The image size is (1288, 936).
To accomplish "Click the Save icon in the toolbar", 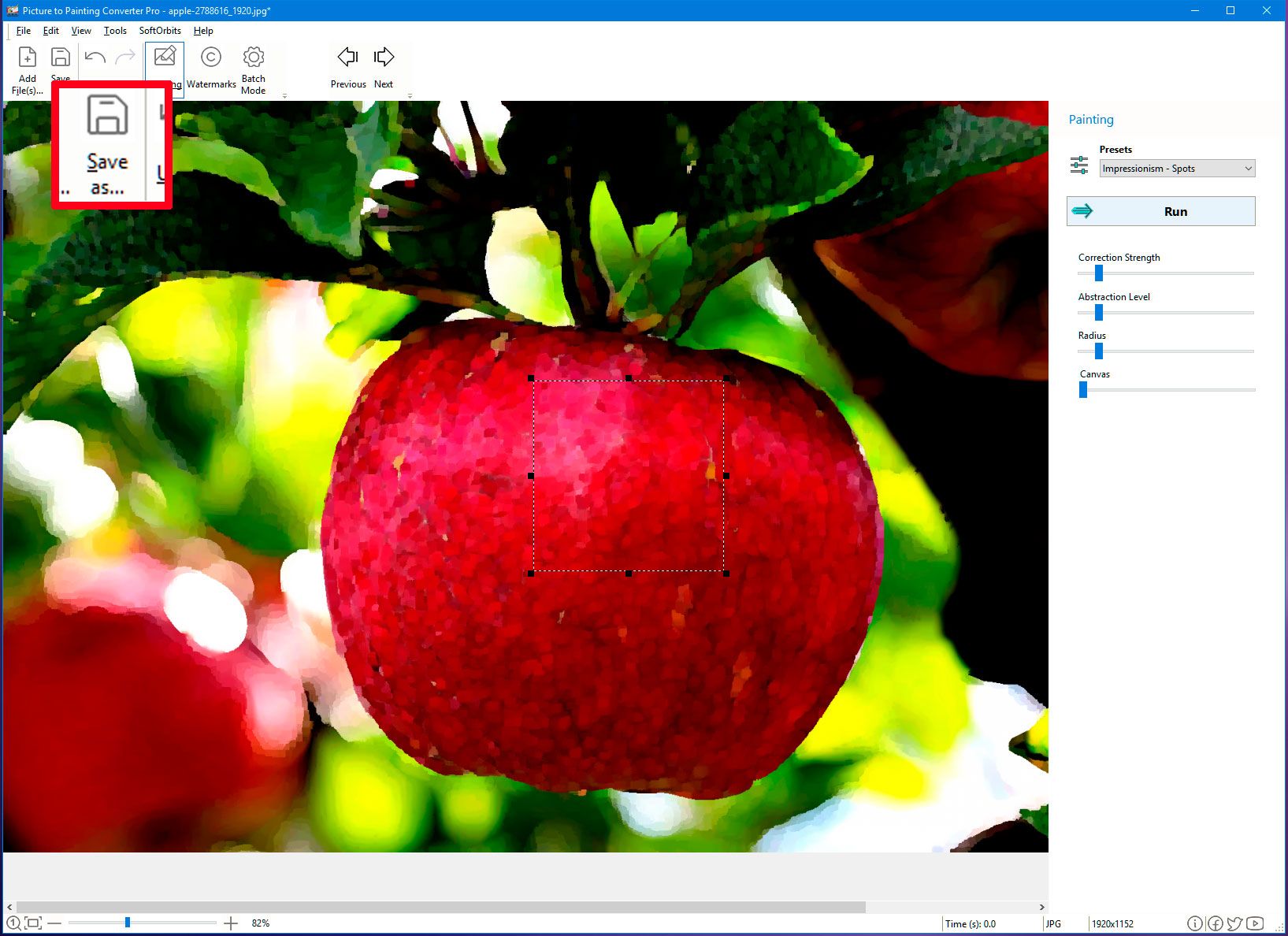I will point(61,57).
